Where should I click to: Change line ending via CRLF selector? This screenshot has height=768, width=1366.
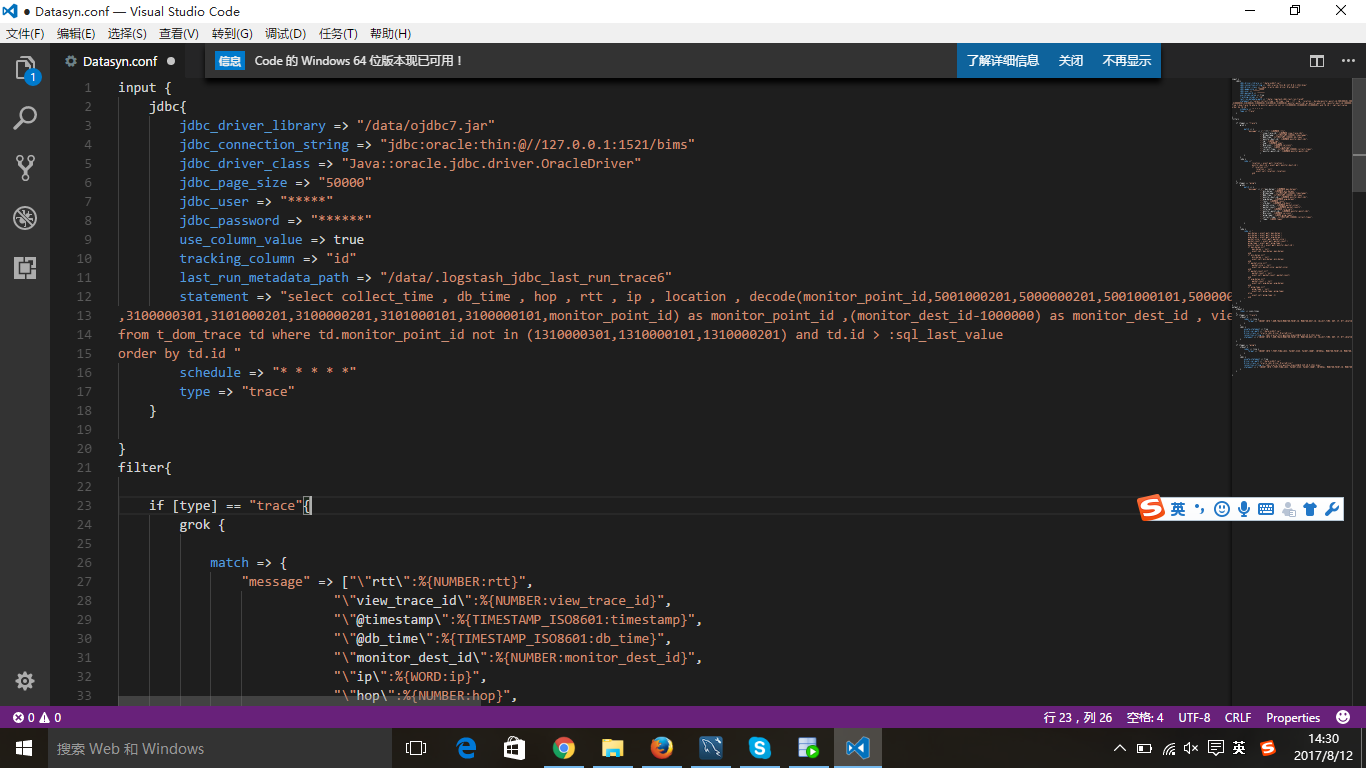click(1238, 717)
